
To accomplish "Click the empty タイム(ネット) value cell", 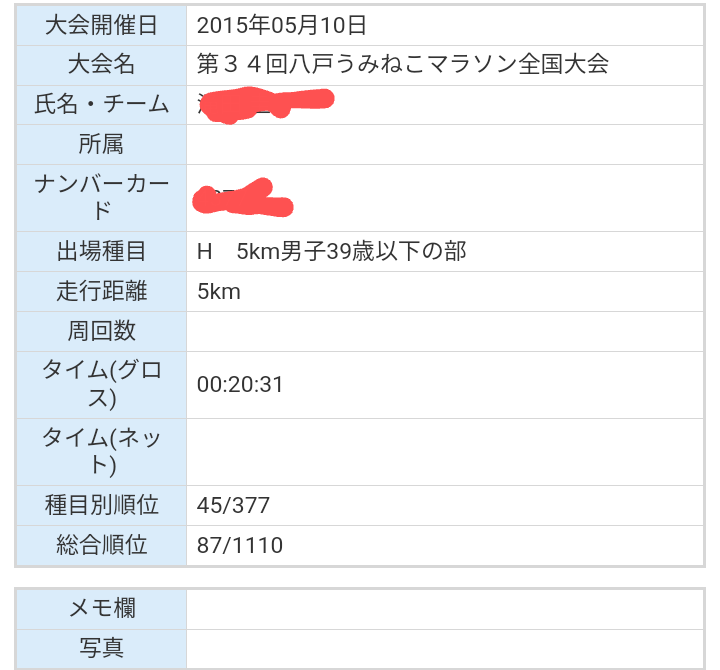I will point(445,451).
